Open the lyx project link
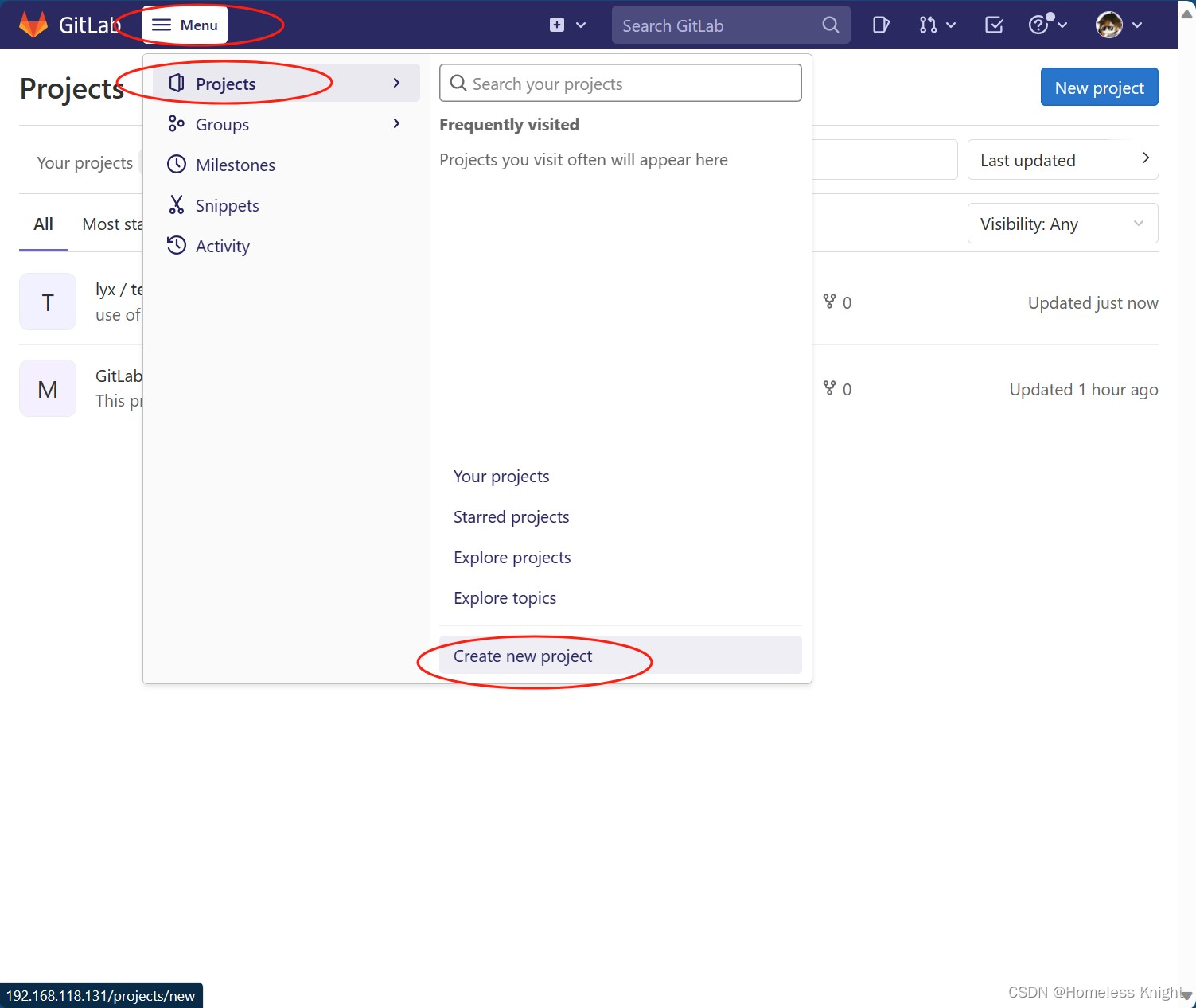Viewport: 1196px width, 1008px height. [119, 289]
